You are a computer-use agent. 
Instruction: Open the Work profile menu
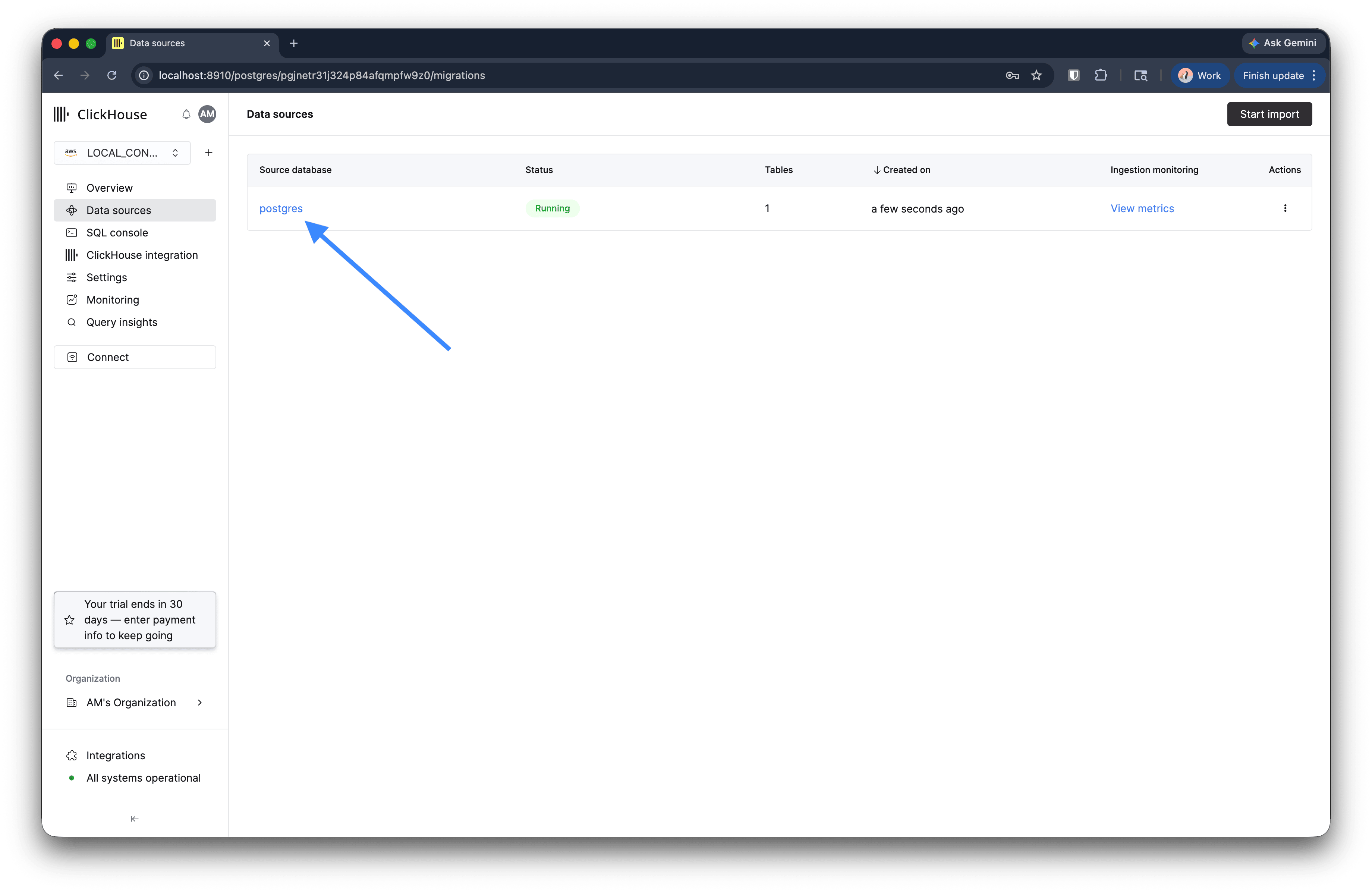tap(1200, 76)
